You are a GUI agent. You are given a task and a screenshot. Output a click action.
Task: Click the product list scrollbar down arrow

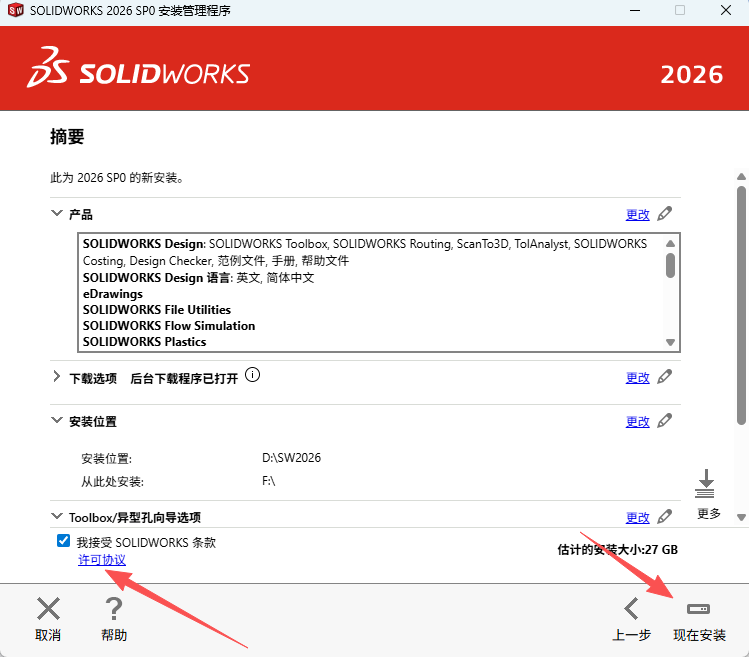tap(670, 342)
